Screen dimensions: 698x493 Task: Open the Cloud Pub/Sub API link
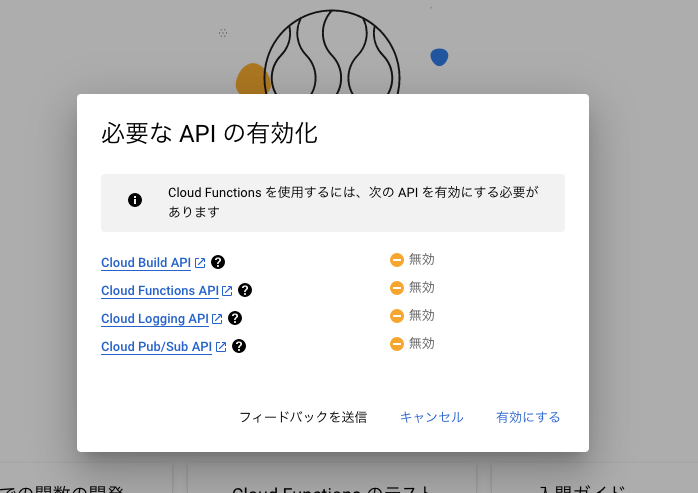point(156,346)
